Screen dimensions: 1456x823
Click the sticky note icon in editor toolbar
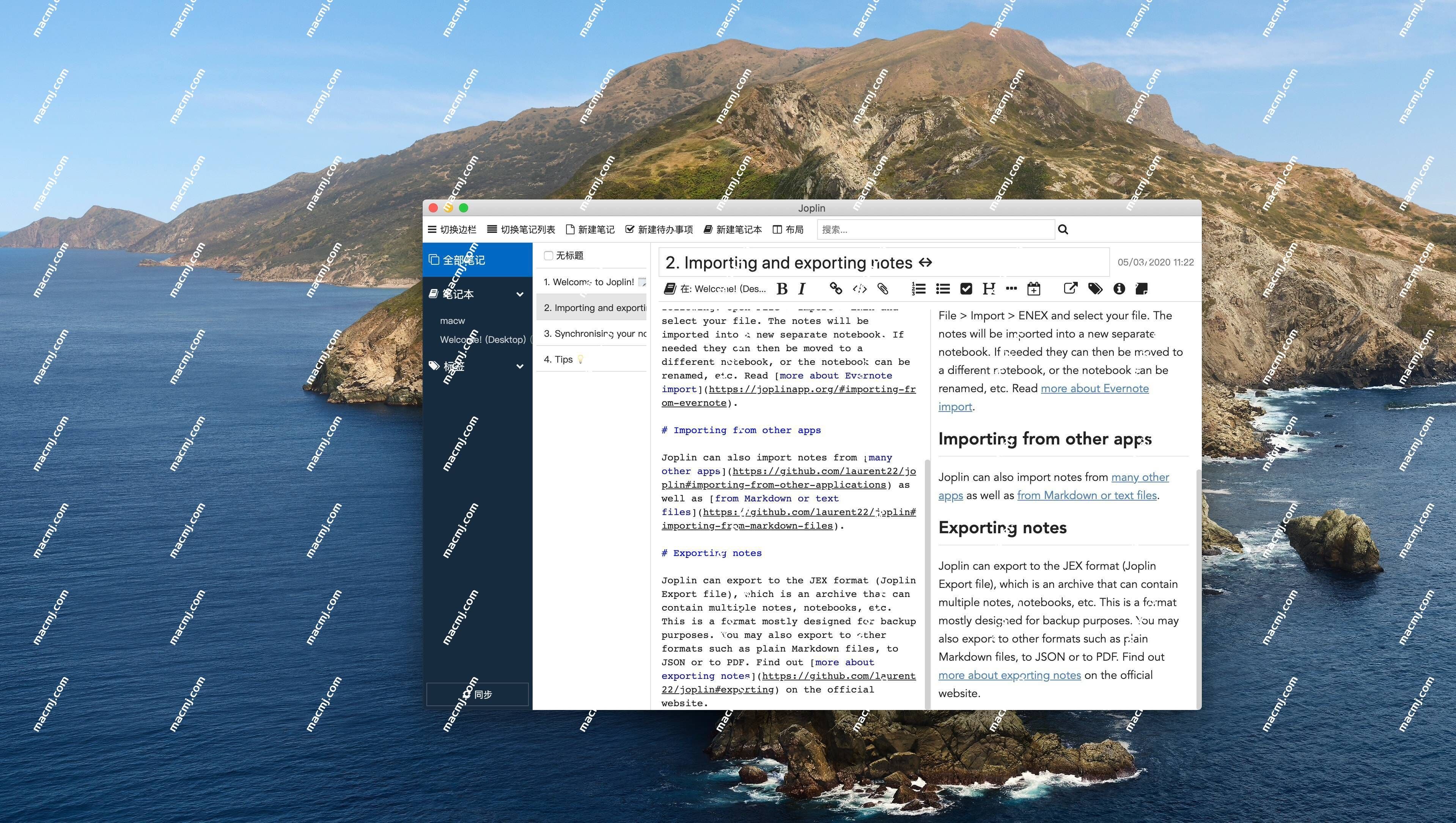[1141, 289]
